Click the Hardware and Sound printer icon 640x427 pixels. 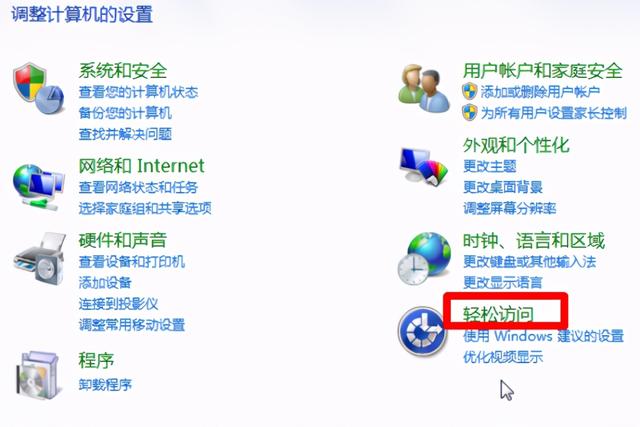pyautogui.click(x=40, y=258)
